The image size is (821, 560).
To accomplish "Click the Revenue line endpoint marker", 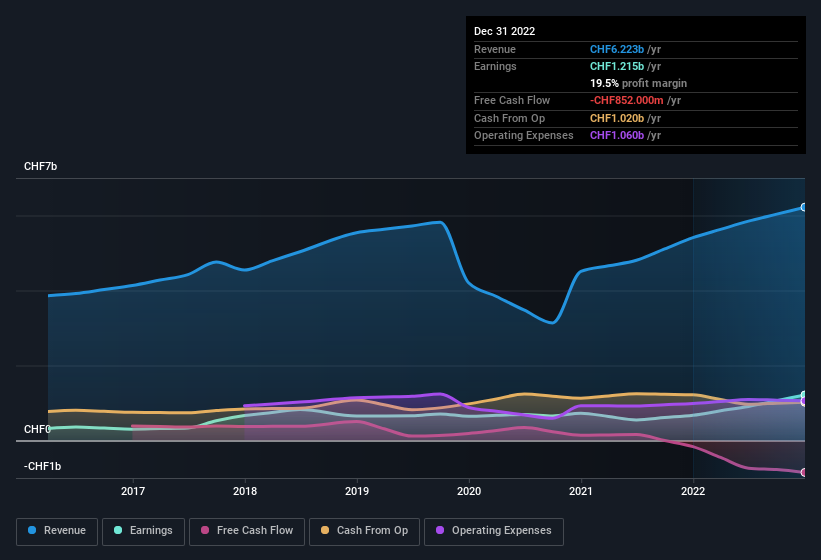I will coord(804,207).
